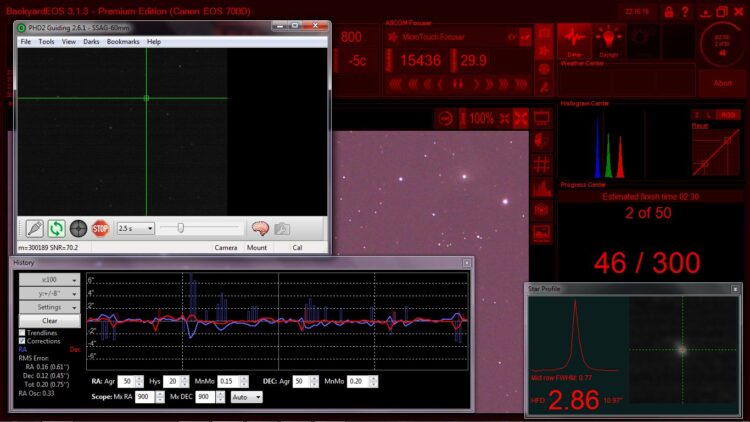Click the Dither button in BackyardEOS
This screenshot has height=422, width=750.
(574, 41)
